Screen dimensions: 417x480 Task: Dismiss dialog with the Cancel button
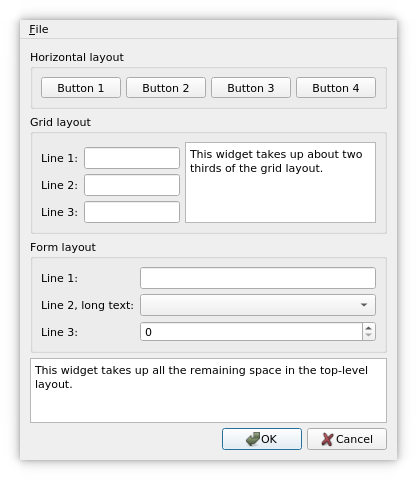pos(347,439)
